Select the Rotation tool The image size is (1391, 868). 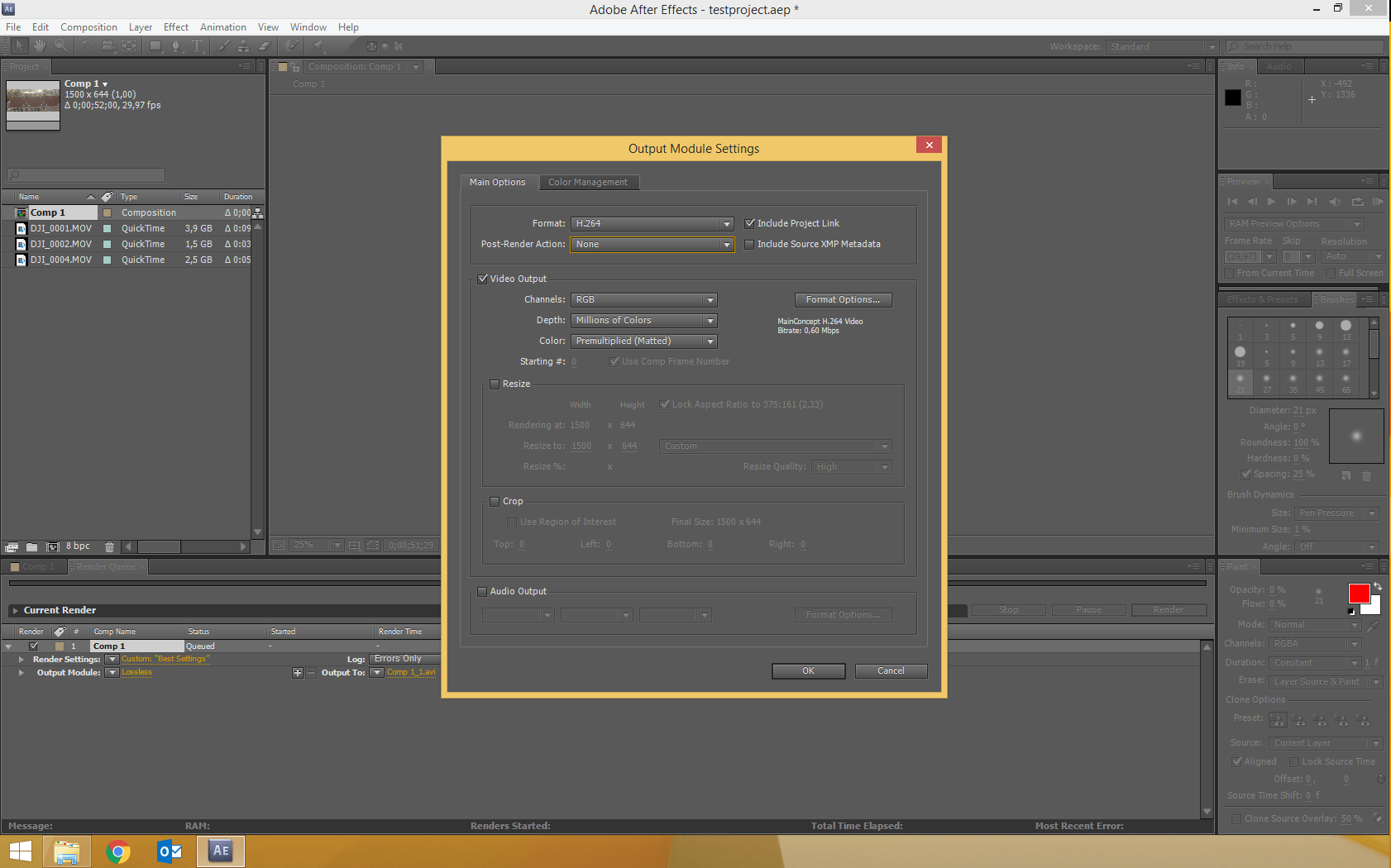click(x=87, y=46)
